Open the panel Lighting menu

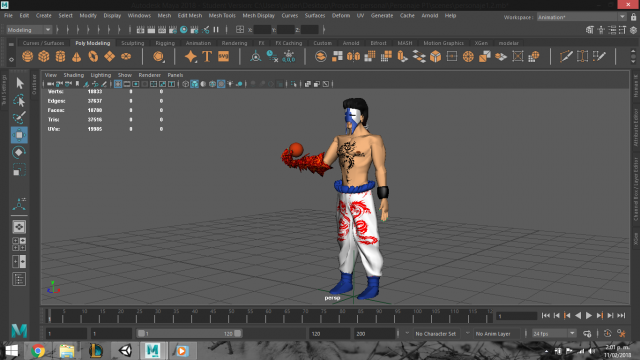click(x=101, y=75)
